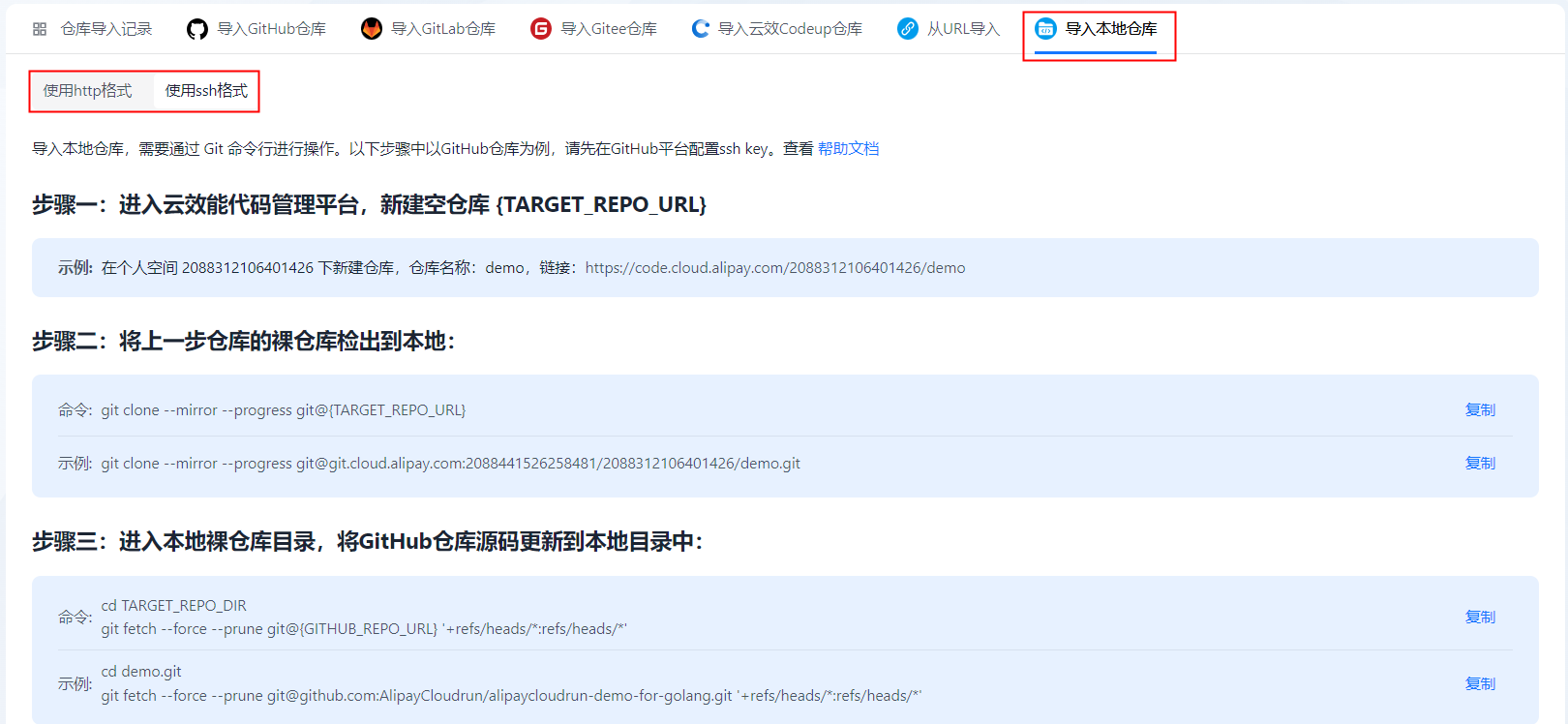
Task: Click the 步骤三 heading text
Action: (x=368, y=542)
